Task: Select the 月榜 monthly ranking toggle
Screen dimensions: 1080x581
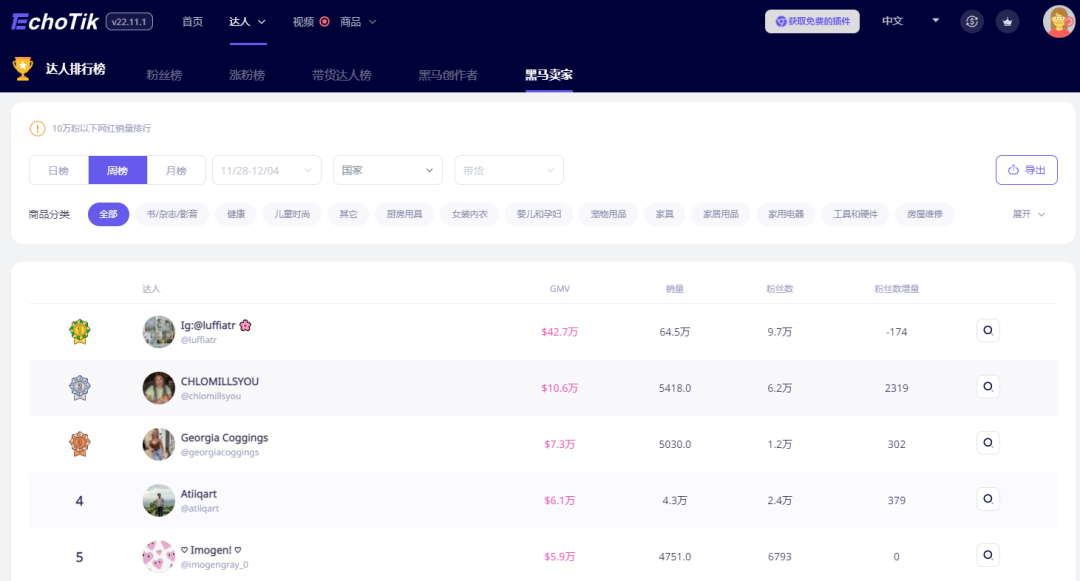Action: coord(176,170)
